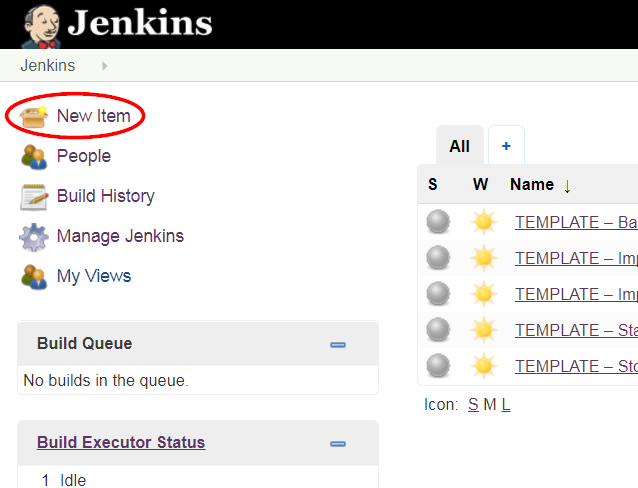Click grey status ball for TEMPLATE – Sta
Image resolution: width=638 pixels, height=488 pixels.
438,329
